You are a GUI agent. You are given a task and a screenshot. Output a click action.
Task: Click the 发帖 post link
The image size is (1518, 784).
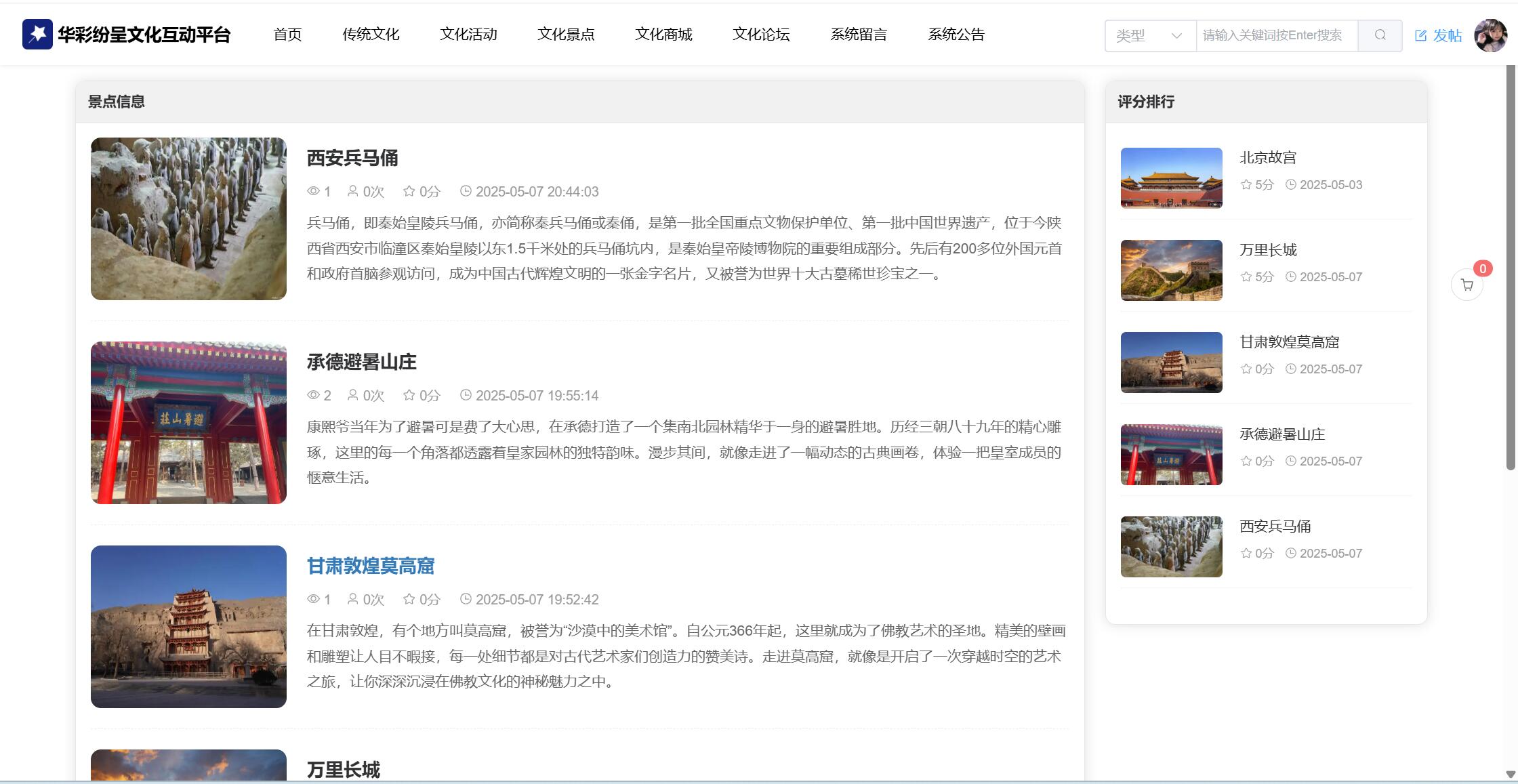pos(1447,36)
